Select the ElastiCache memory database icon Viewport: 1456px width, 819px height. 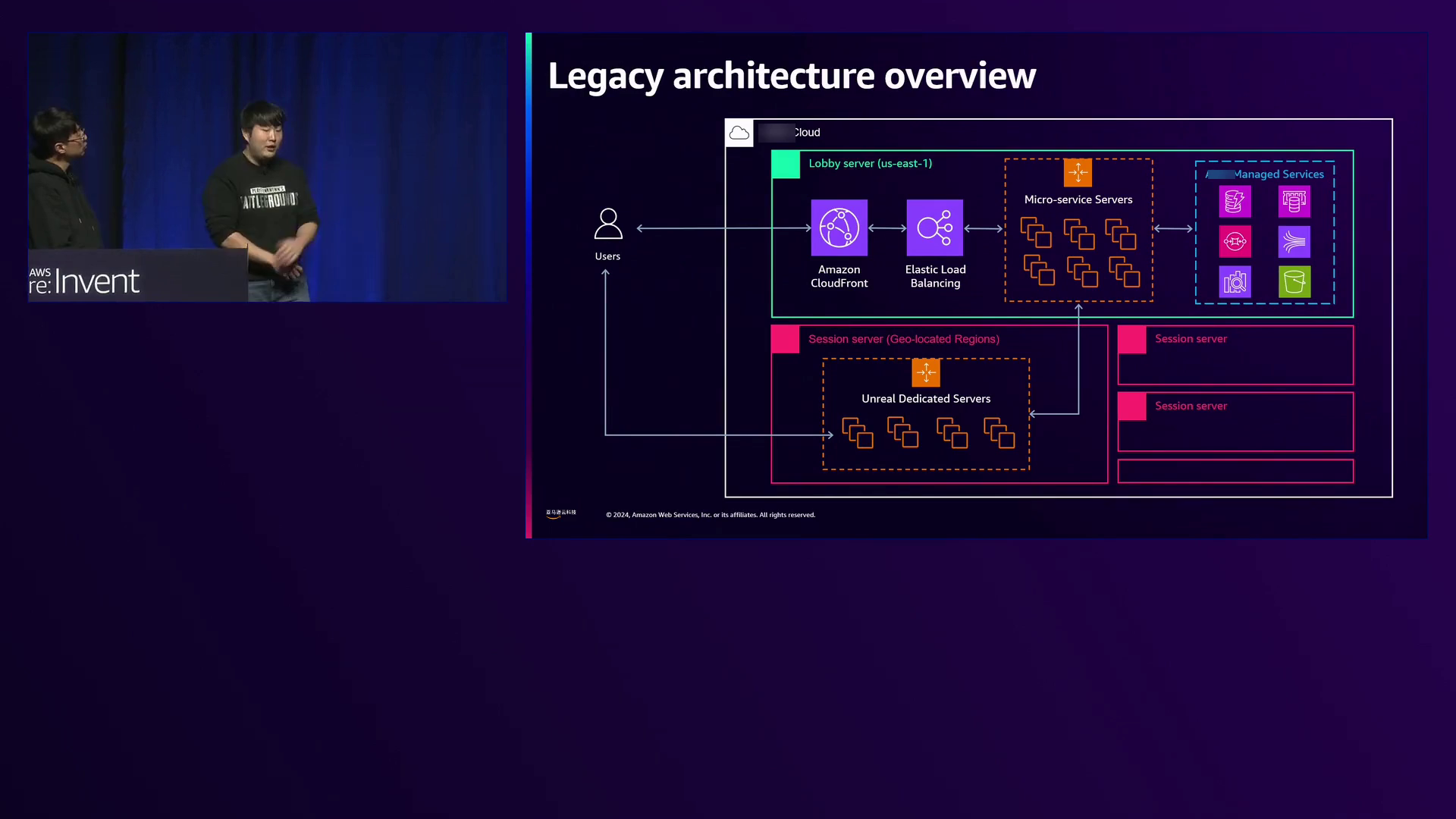[x=1294, y=202]
